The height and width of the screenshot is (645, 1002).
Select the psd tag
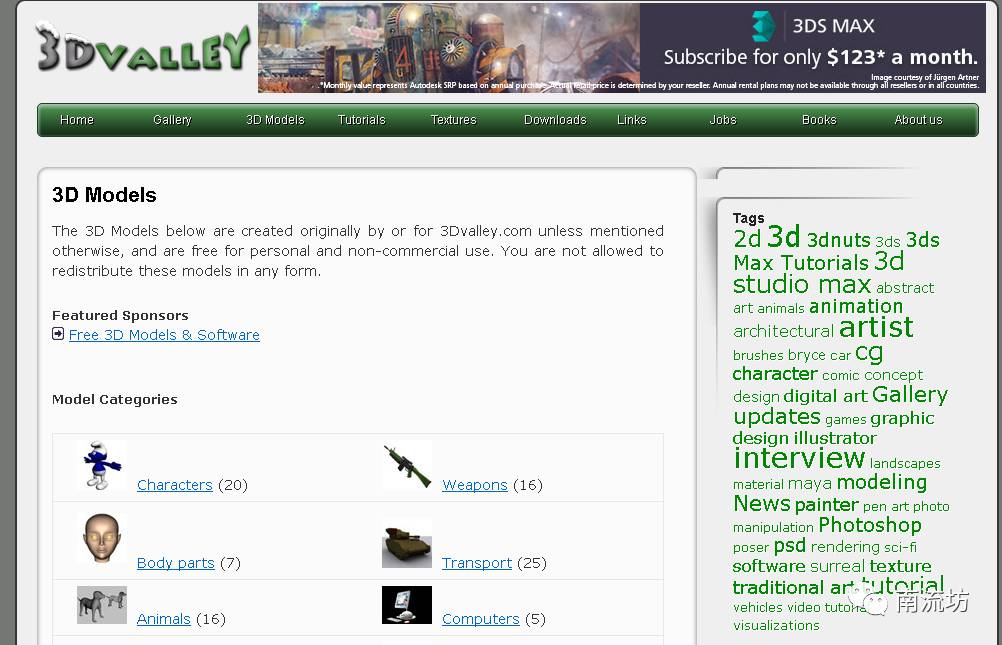pos(790,546)
